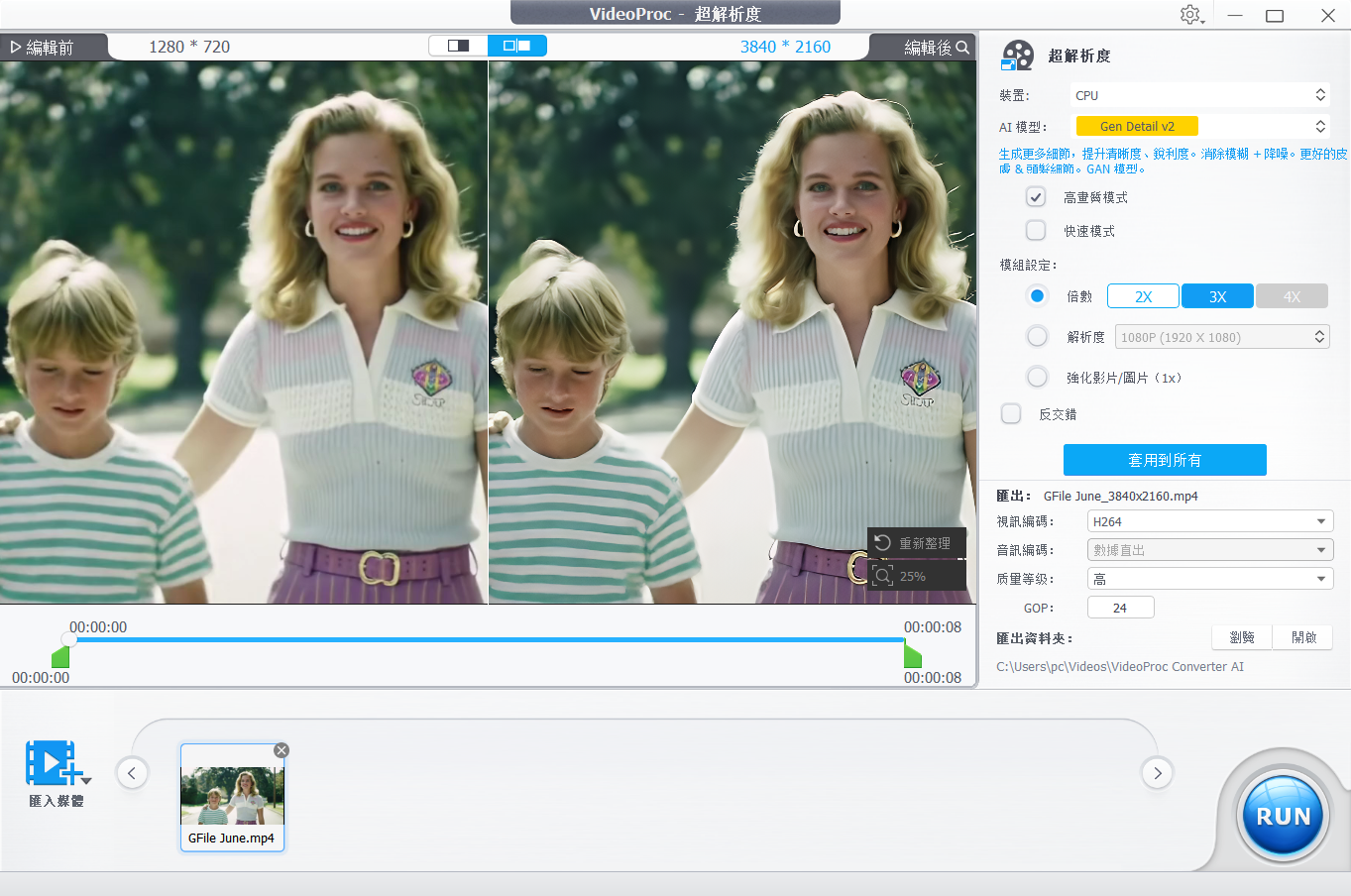Play the 編輯前 preview video

coord(15,47)
